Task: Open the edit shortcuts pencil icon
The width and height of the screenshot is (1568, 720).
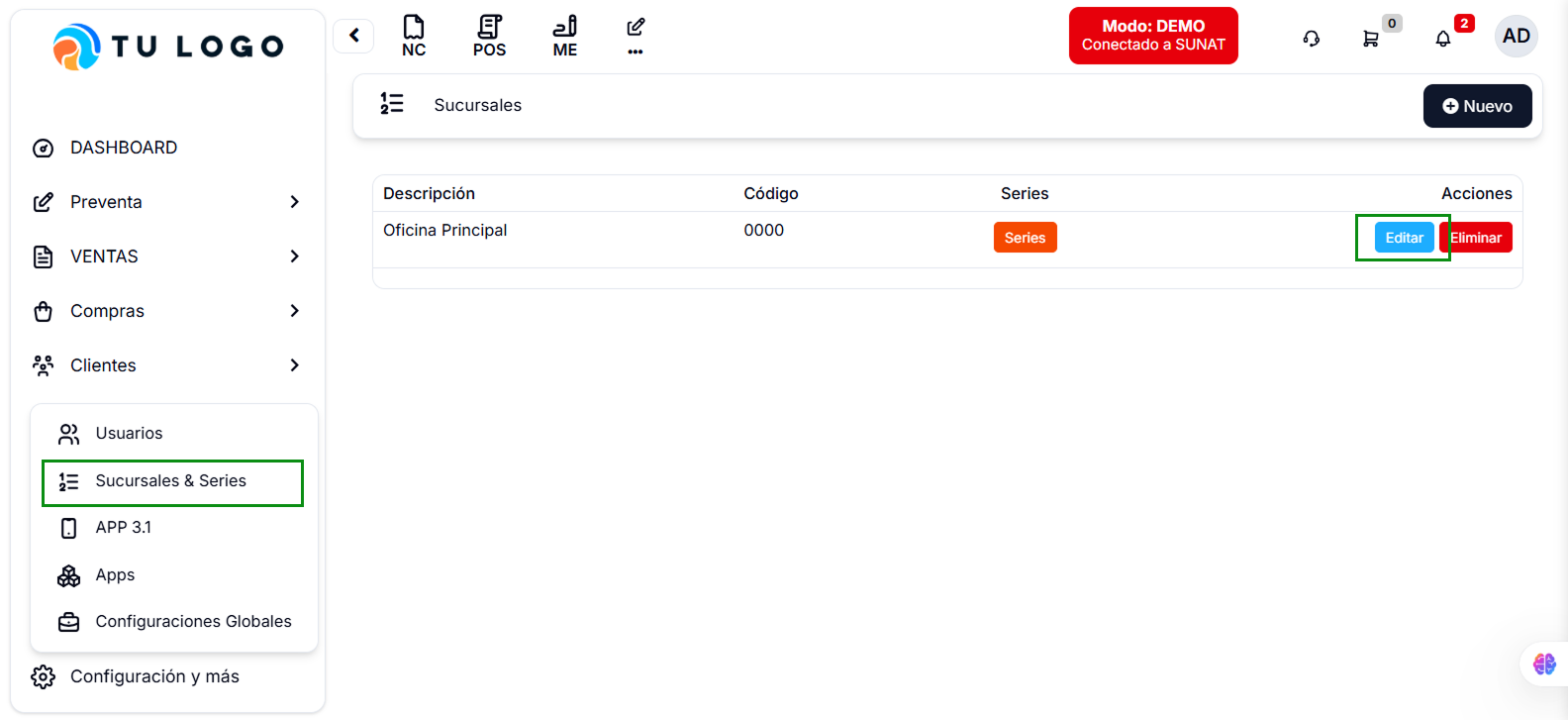Action: (636, 36)
